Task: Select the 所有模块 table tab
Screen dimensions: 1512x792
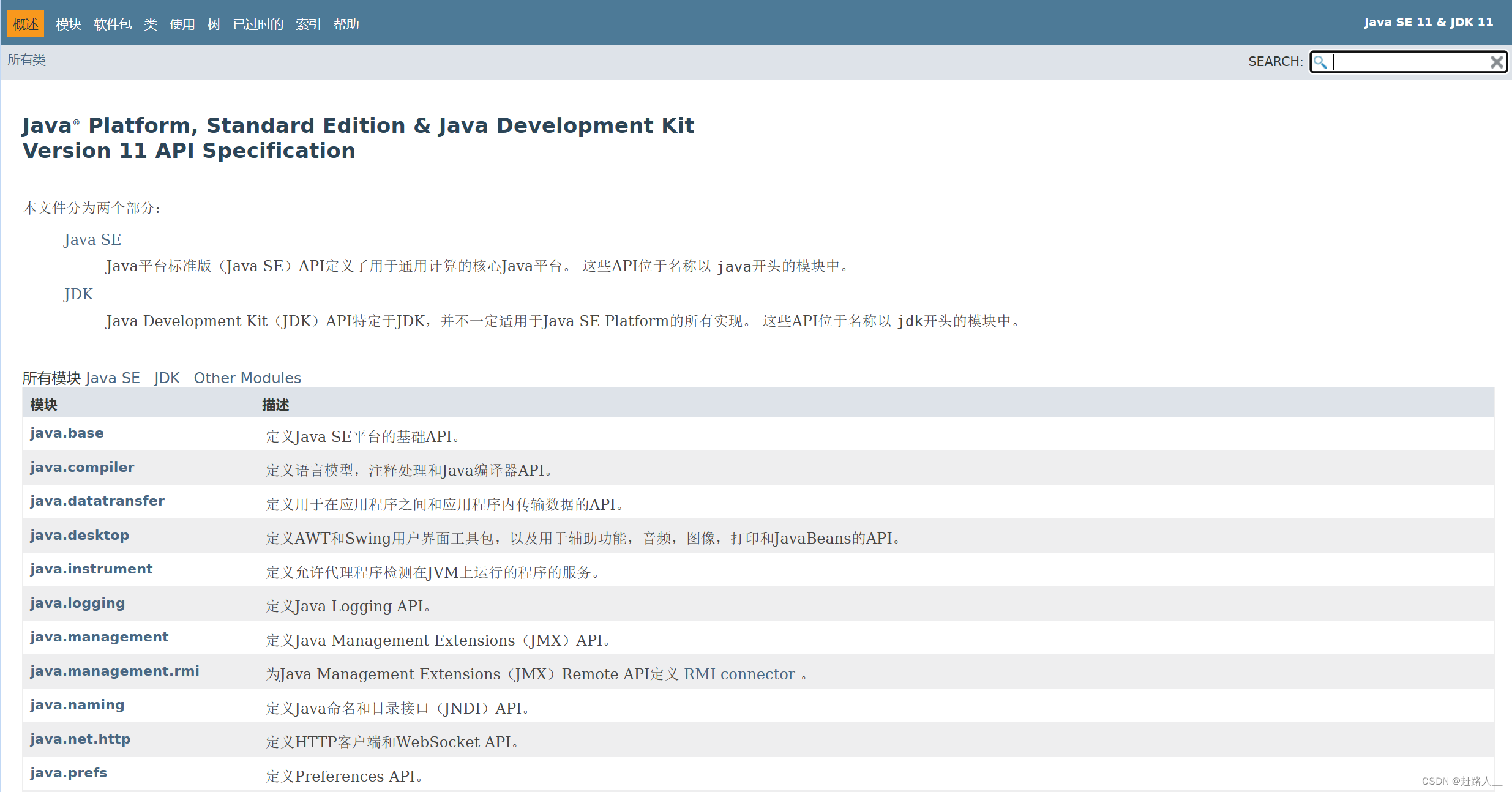Action: (x=51, y=378)
